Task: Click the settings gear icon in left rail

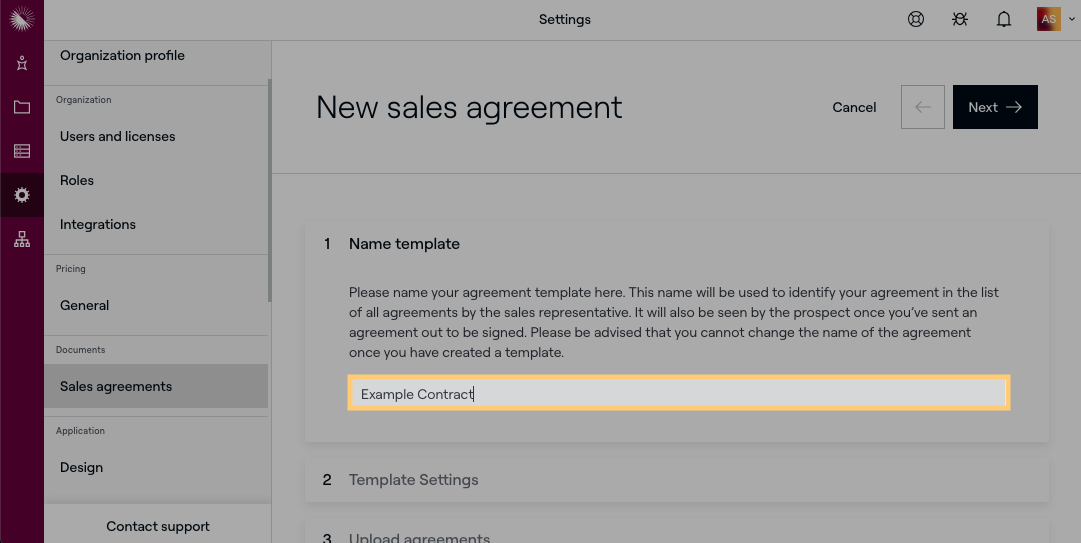Action: pos(21,195)
